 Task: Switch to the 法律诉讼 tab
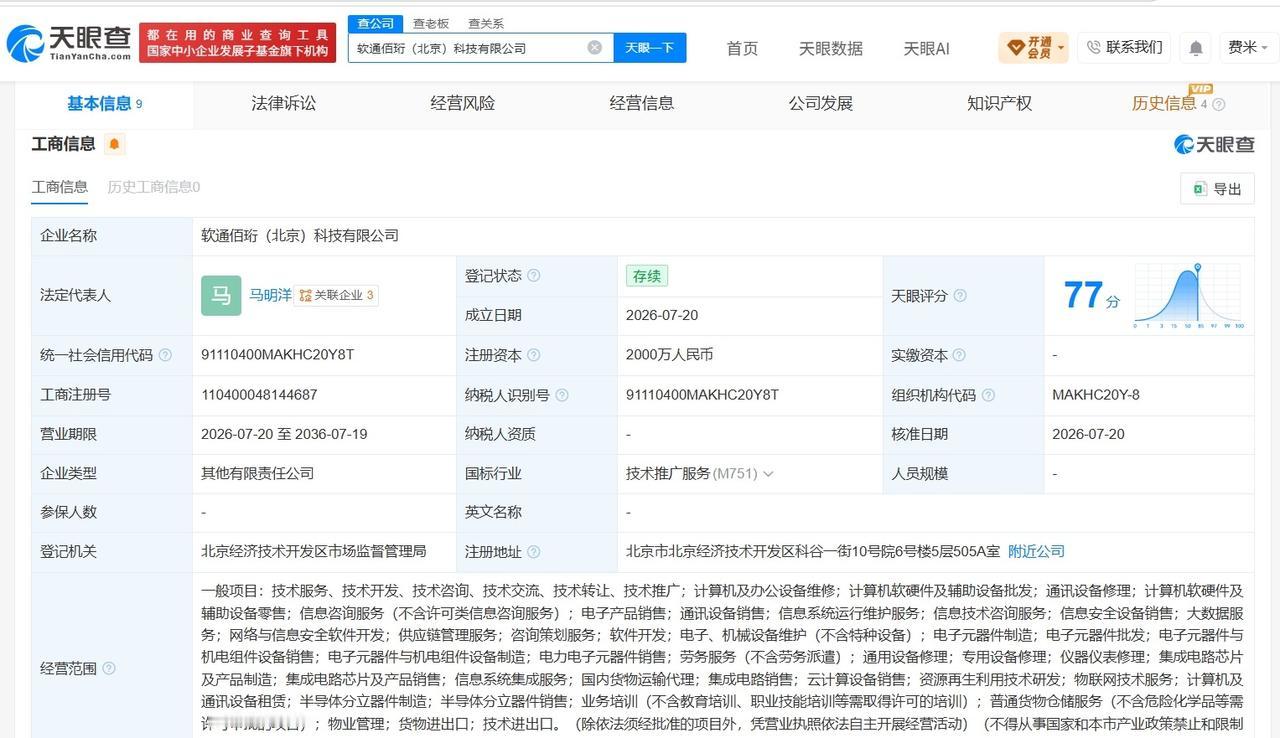pos(283,103)
